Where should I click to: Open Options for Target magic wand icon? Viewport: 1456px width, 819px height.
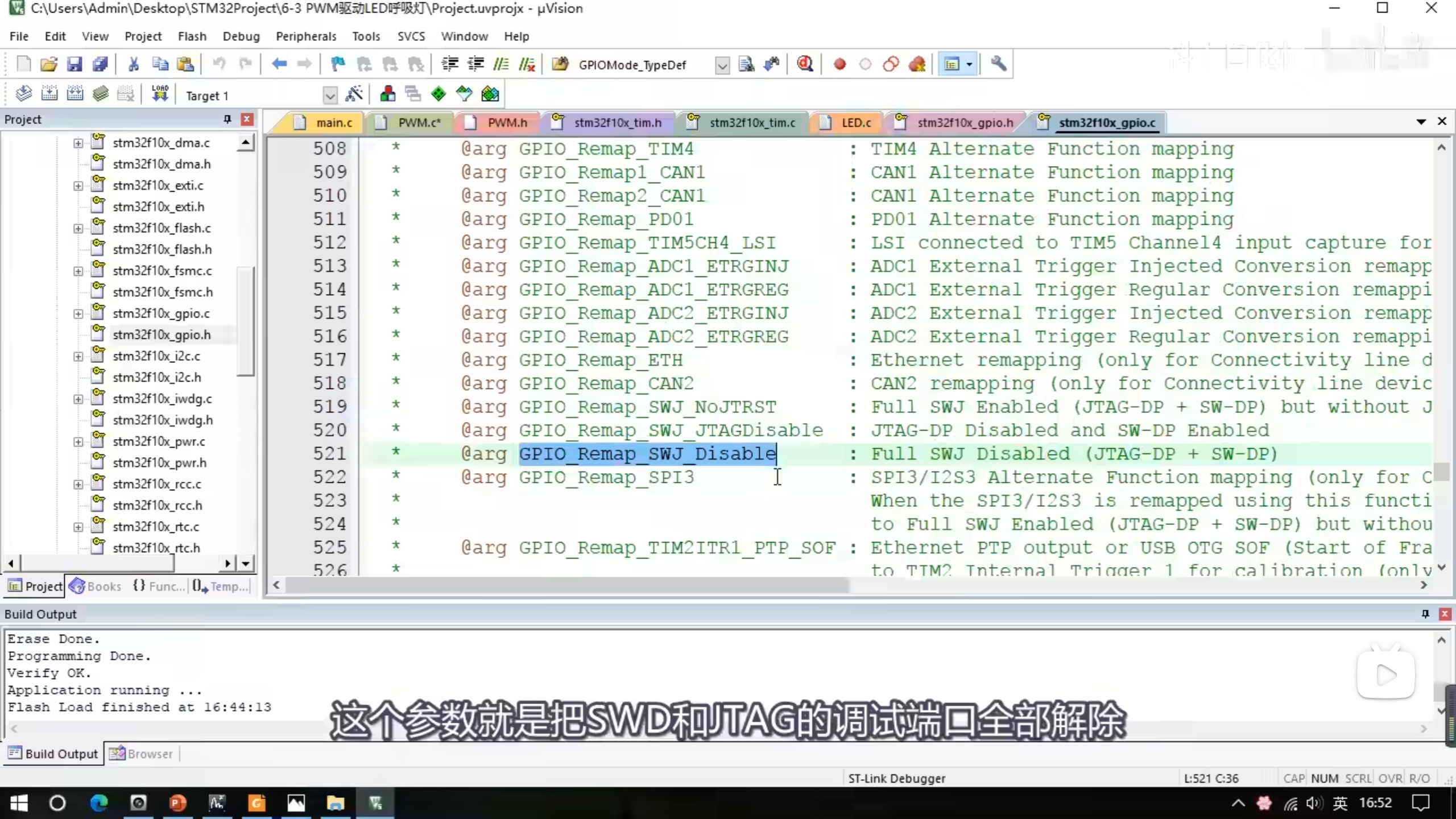pos(354,94)
